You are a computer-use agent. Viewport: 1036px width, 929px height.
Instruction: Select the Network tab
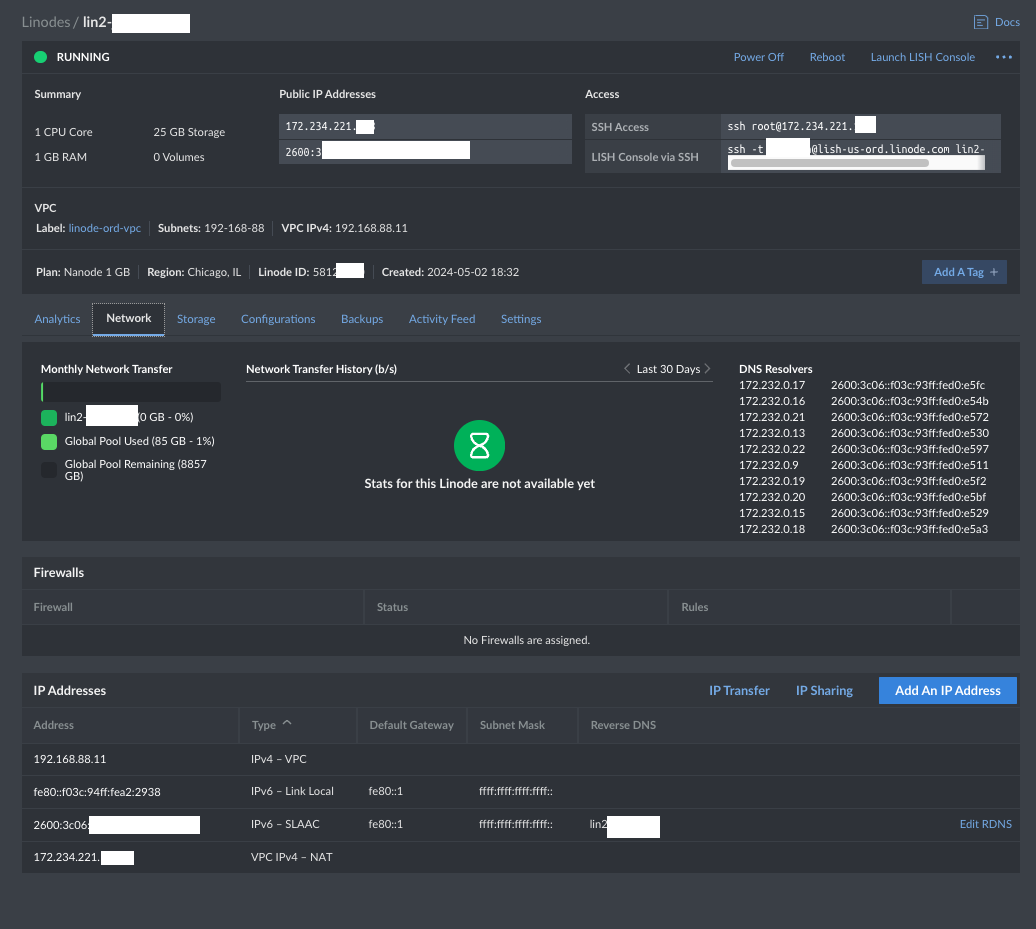(129, 318)
